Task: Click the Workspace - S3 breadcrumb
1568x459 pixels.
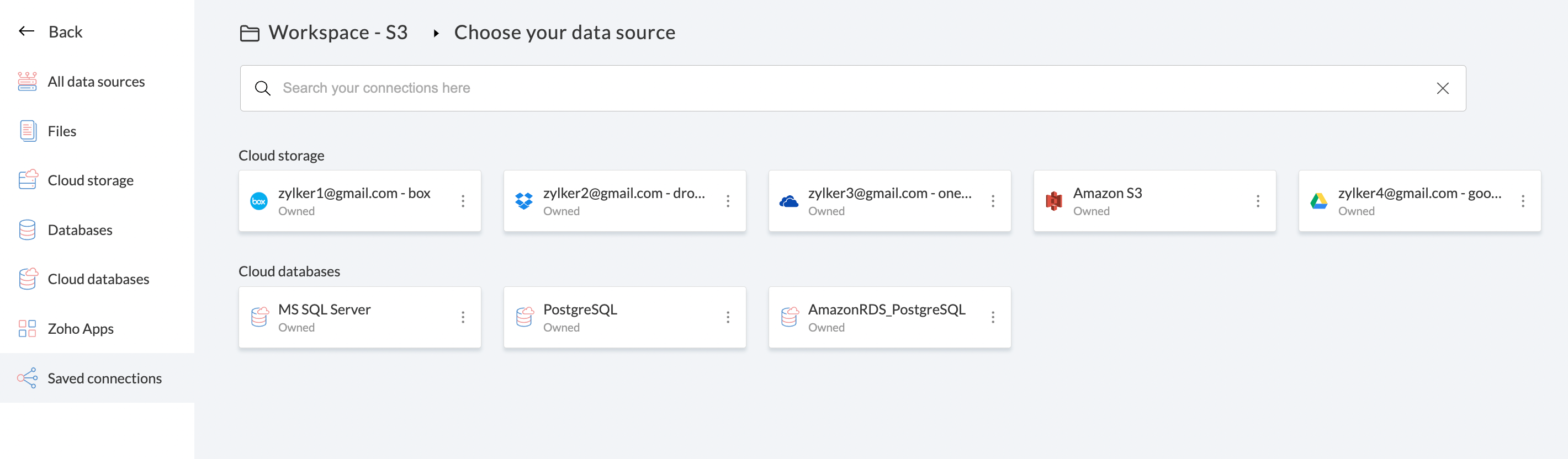Action: 337,32
